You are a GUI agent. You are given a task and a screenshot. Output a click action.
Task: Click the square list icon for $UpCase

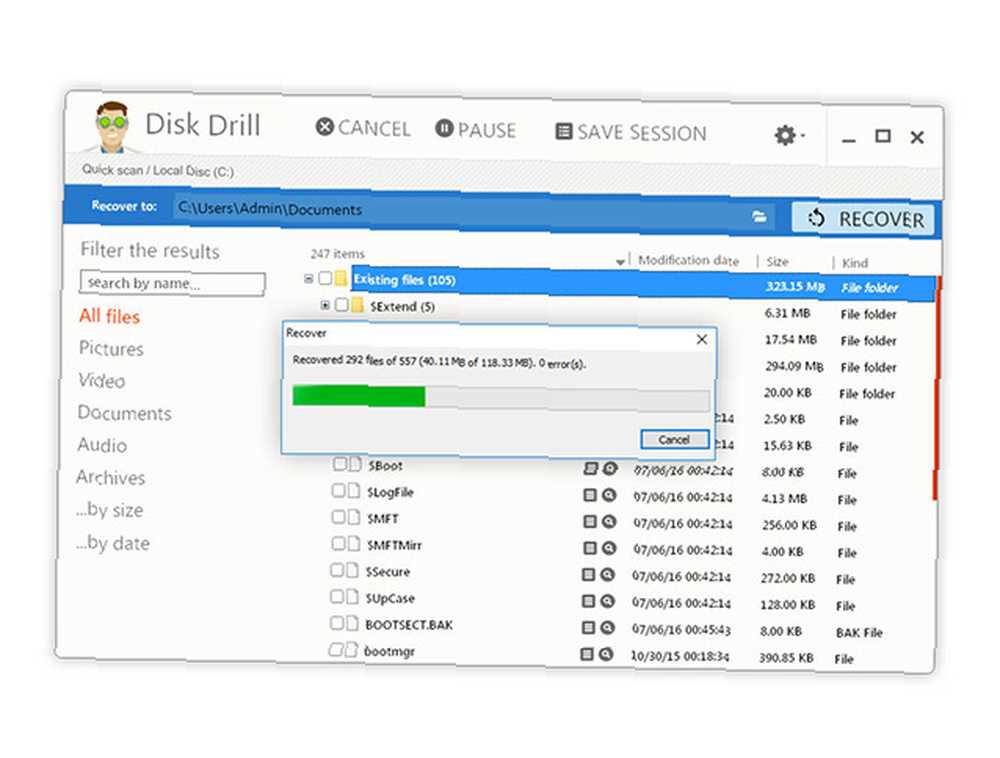(x=589, y=601)
